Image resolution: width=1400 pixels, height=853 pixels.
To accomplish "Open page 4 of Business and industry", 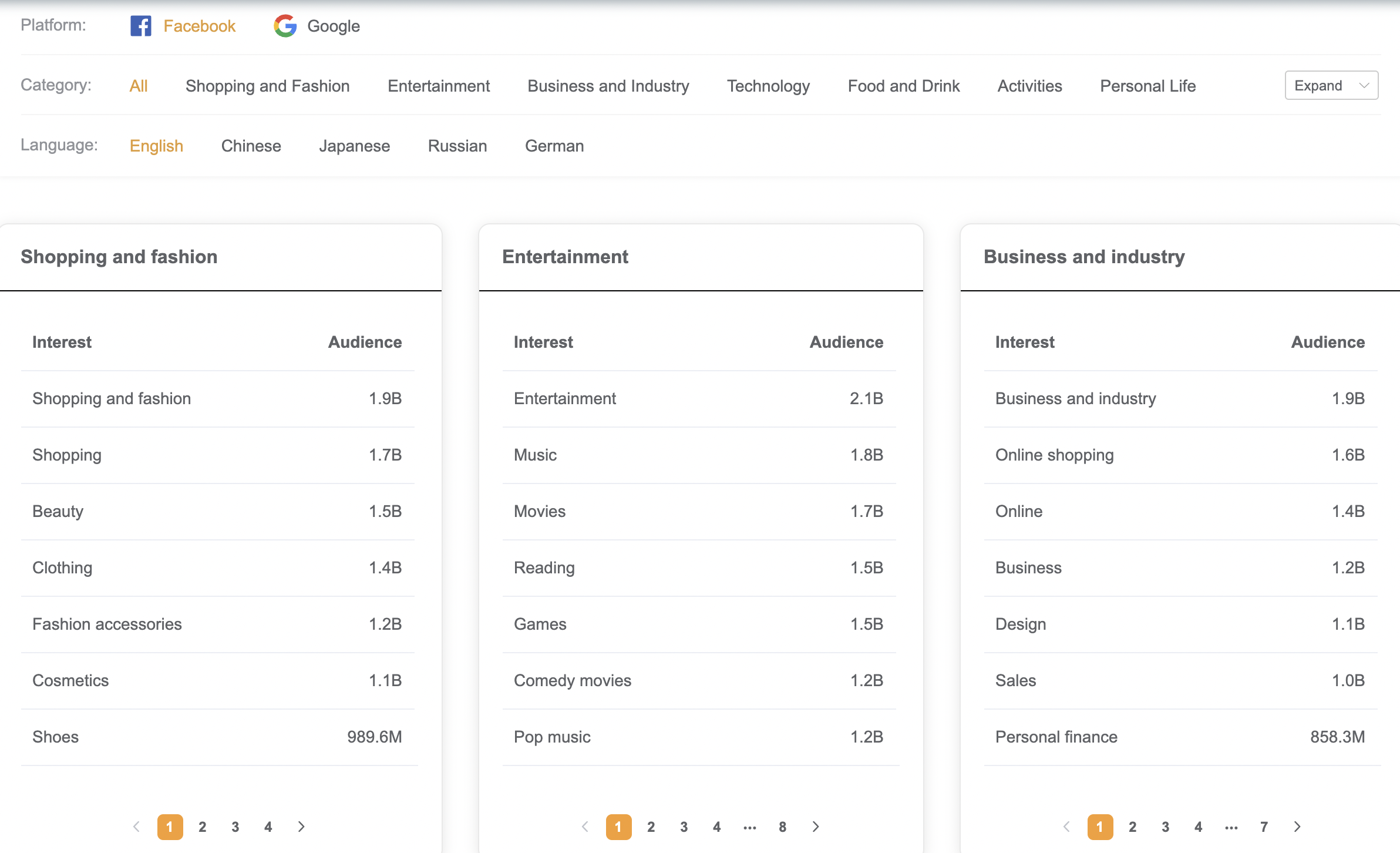I will click(1199, 827).
